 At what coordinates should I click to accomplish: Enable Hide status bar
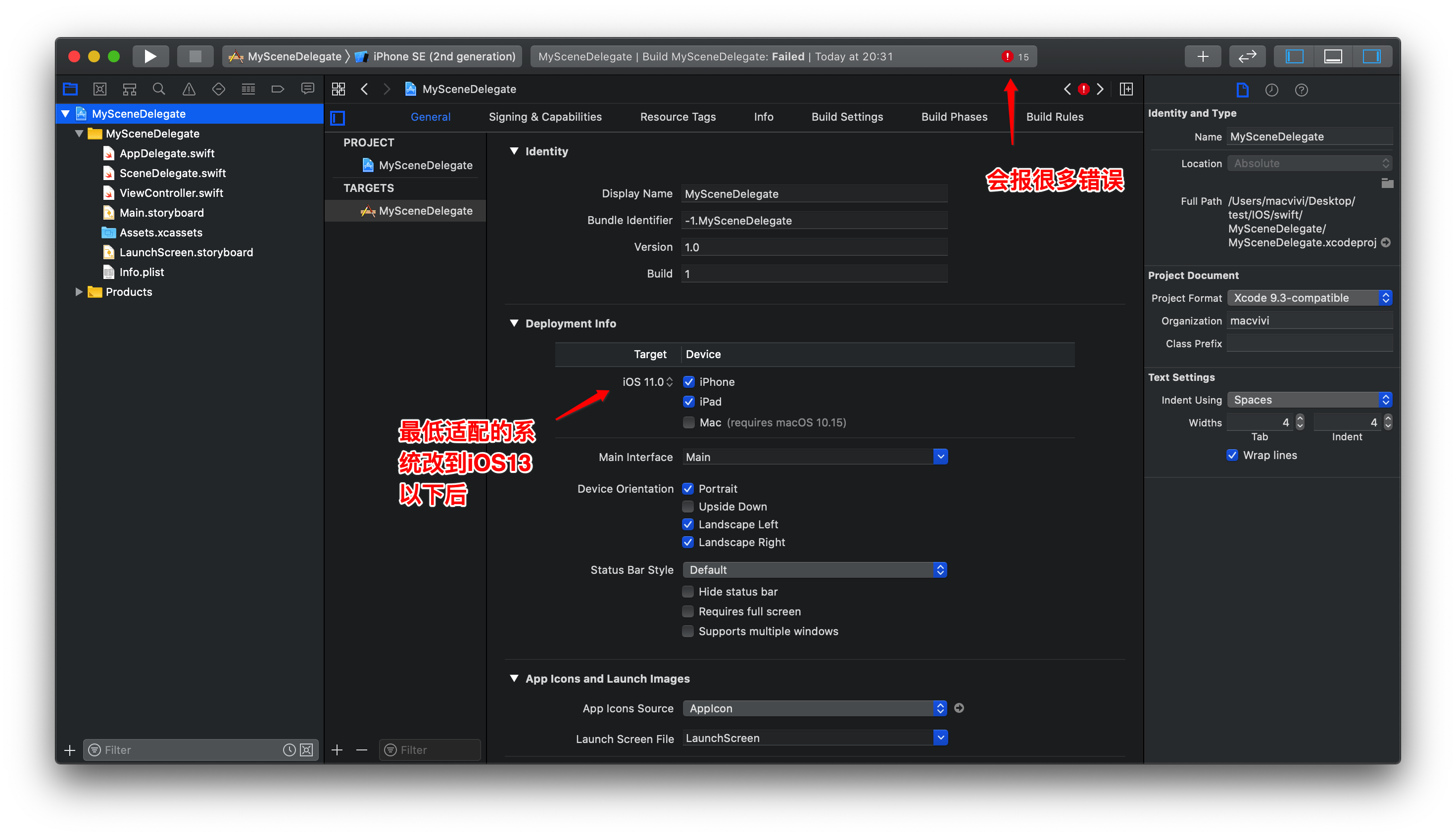coord(688,592)
